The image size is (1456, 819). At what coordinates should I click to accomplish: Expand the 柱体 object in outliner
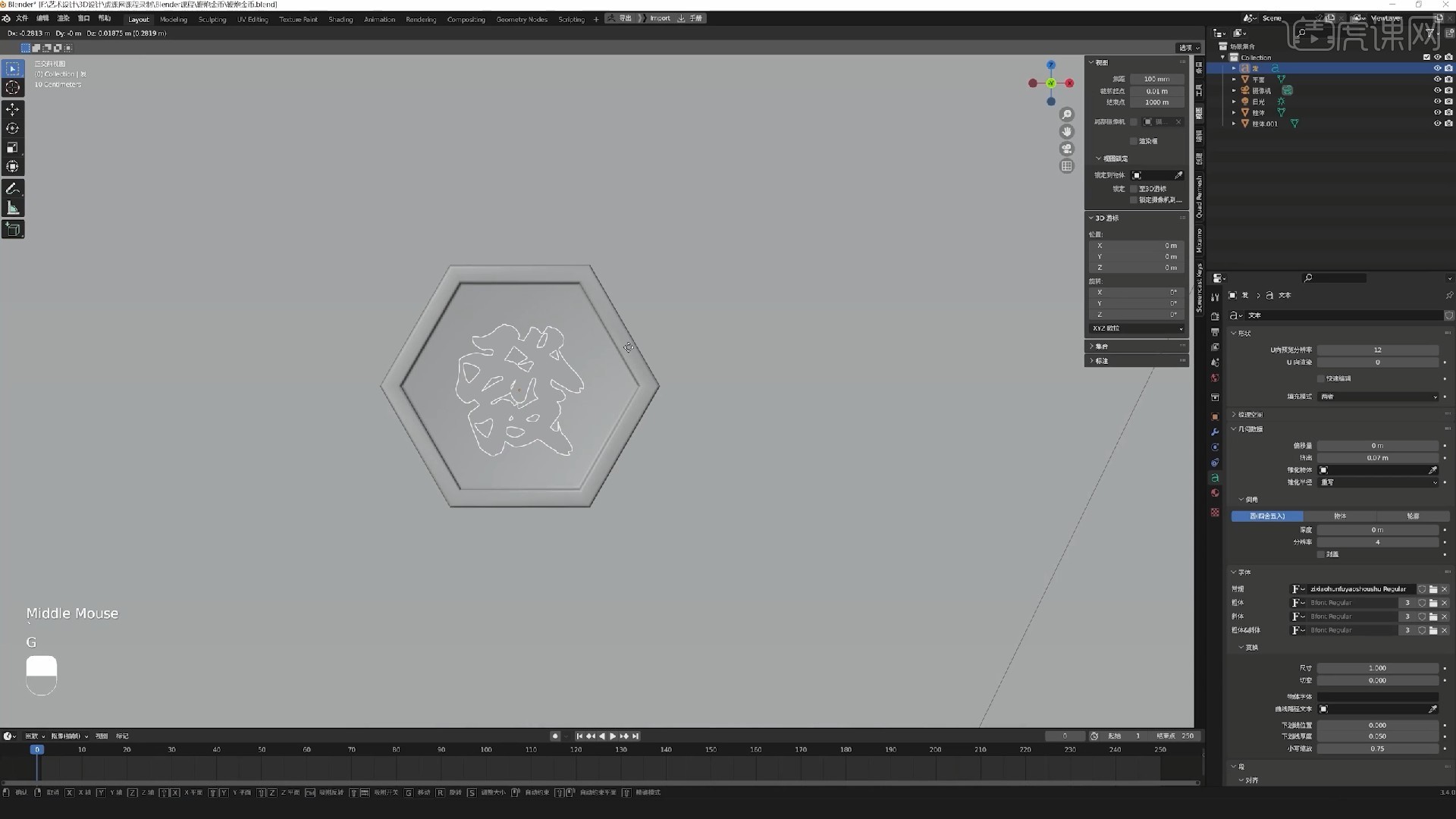(x=1234, y=112)
